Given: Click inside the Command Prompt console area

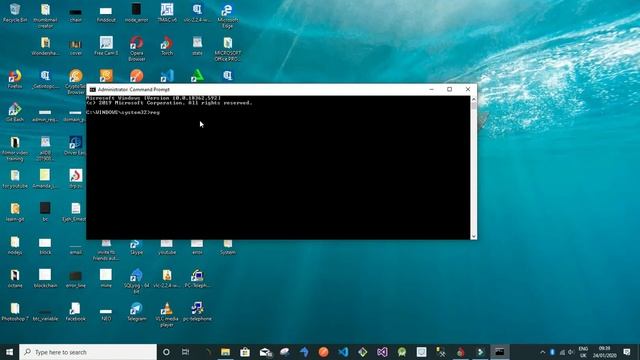Looking at the screenshot, I should 278,167.
